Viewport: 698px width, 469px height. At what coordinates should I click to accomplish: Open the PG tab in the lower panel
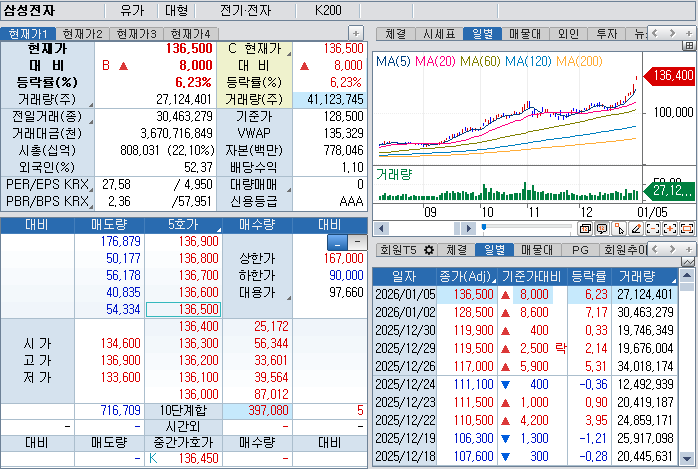[580, 250]
